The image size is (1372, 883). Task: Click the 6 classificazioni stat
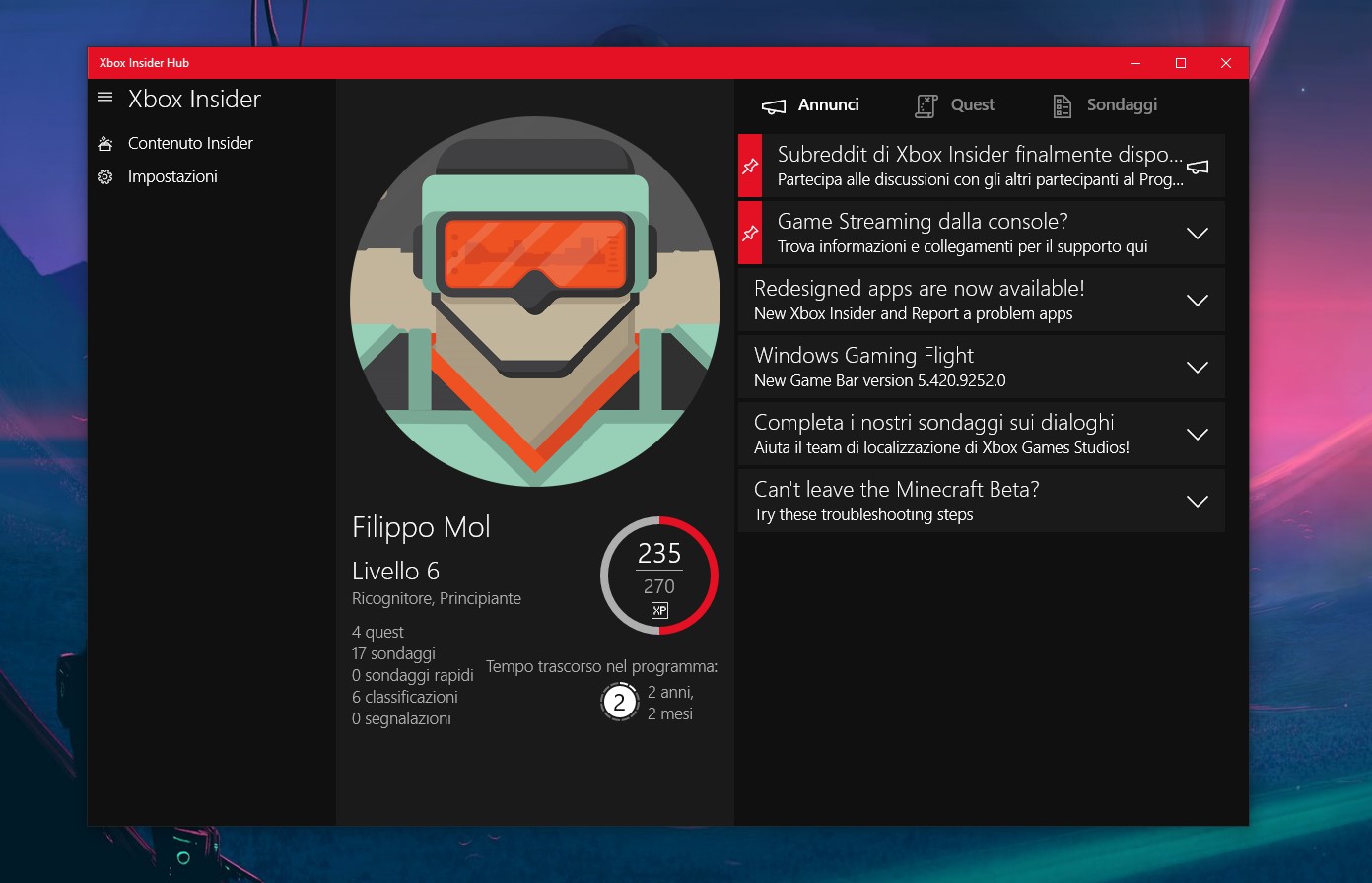pyautogui.click(x=405, y=698)
